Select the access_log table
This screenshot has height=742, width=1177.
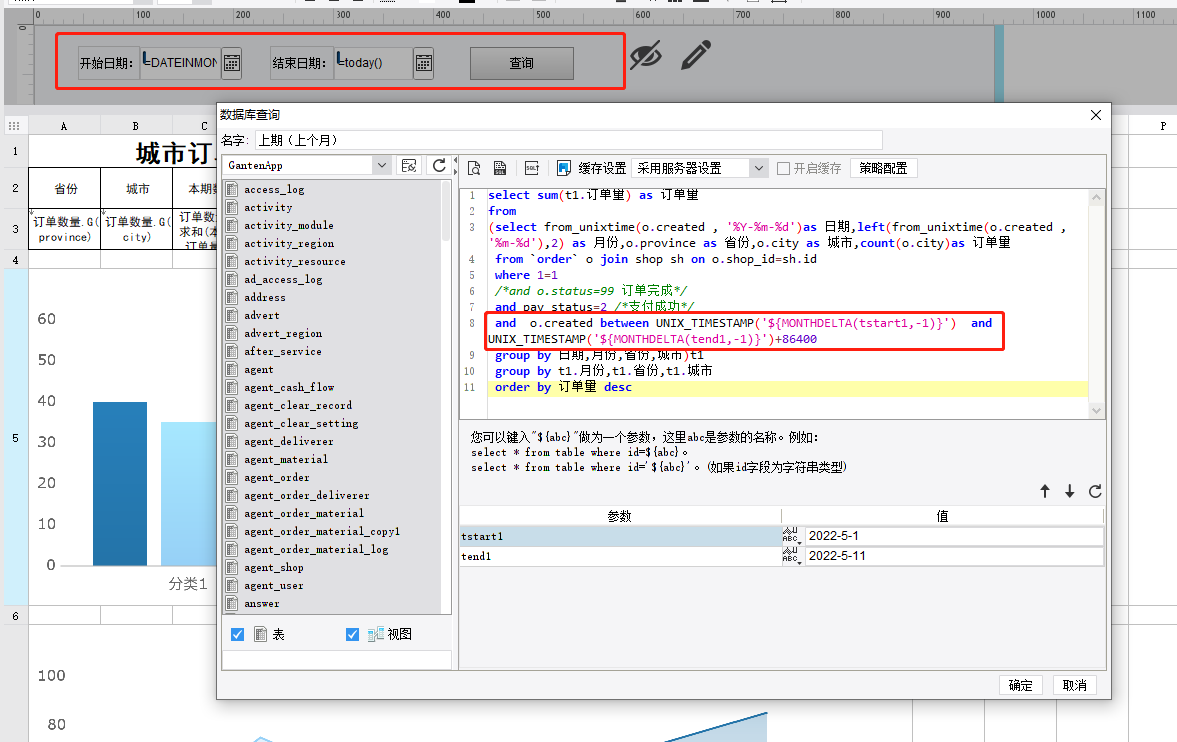(x=274, y=189)
